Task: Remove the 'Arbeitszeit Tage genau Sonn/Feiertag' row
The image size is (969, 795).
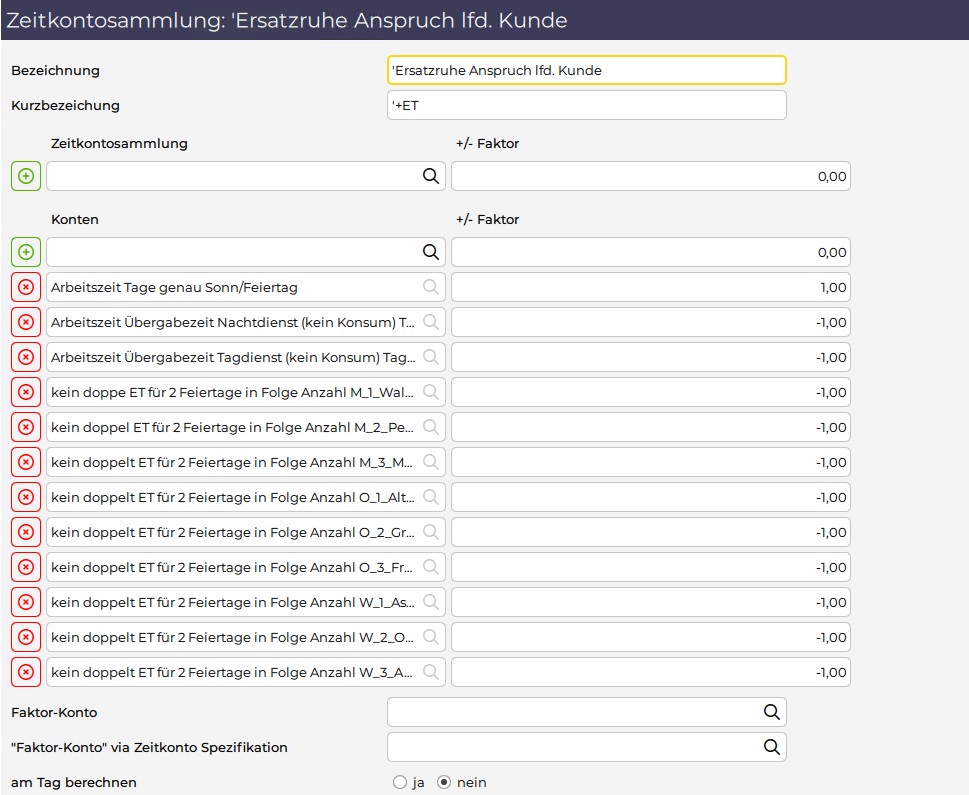Action: tap(26, 287)
